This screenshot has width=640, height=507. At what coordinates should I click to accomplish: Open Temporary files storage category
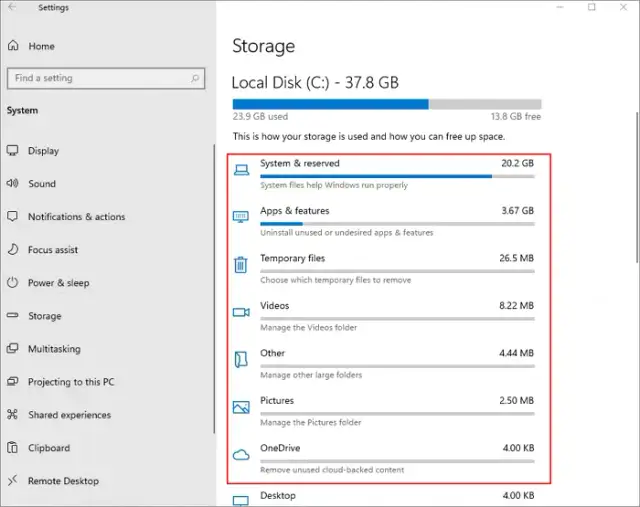[x=384, y=269]
